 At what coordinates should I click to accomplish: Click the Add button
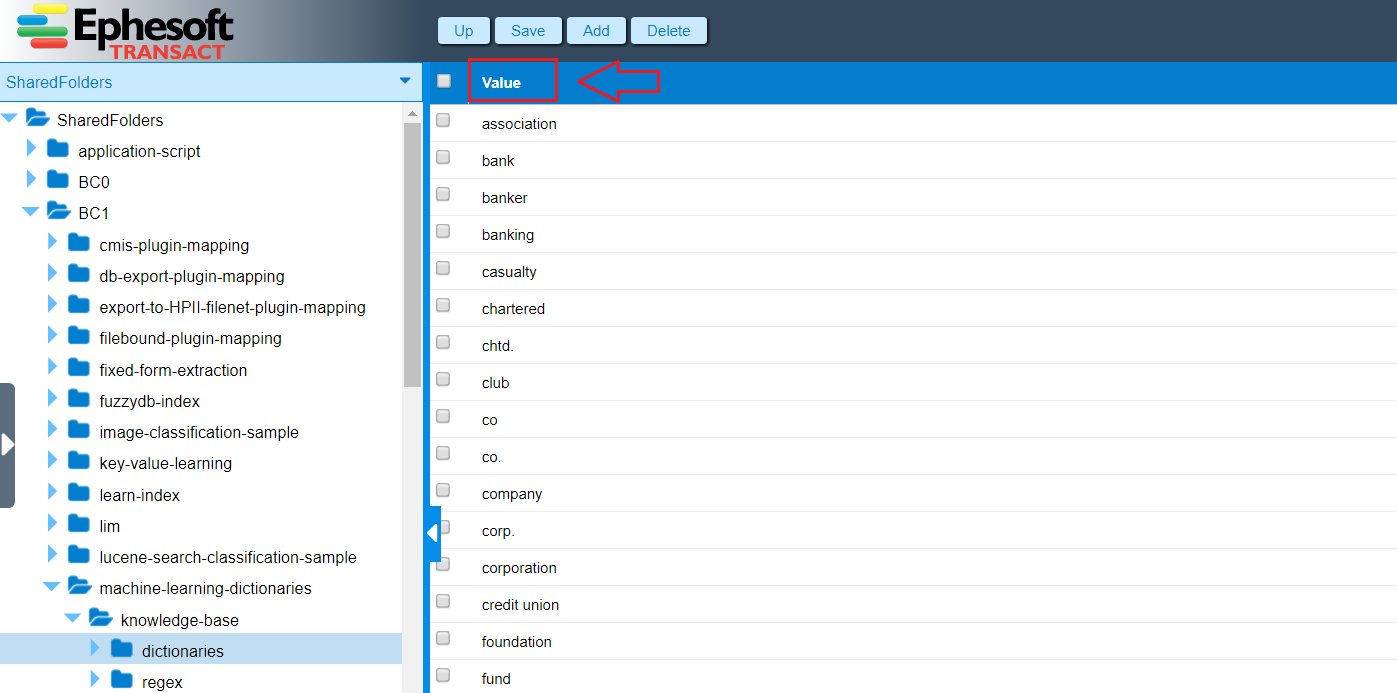pos(596,31)
